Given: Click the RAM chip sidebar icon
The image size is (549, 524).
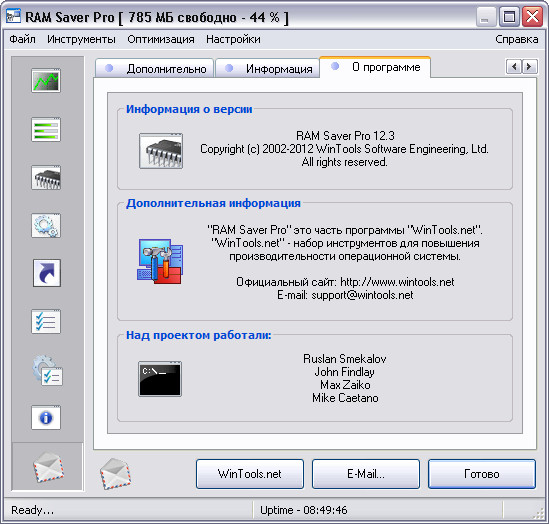Looking at the screenshot, I should pyautogui.click(x=46, y=177).
